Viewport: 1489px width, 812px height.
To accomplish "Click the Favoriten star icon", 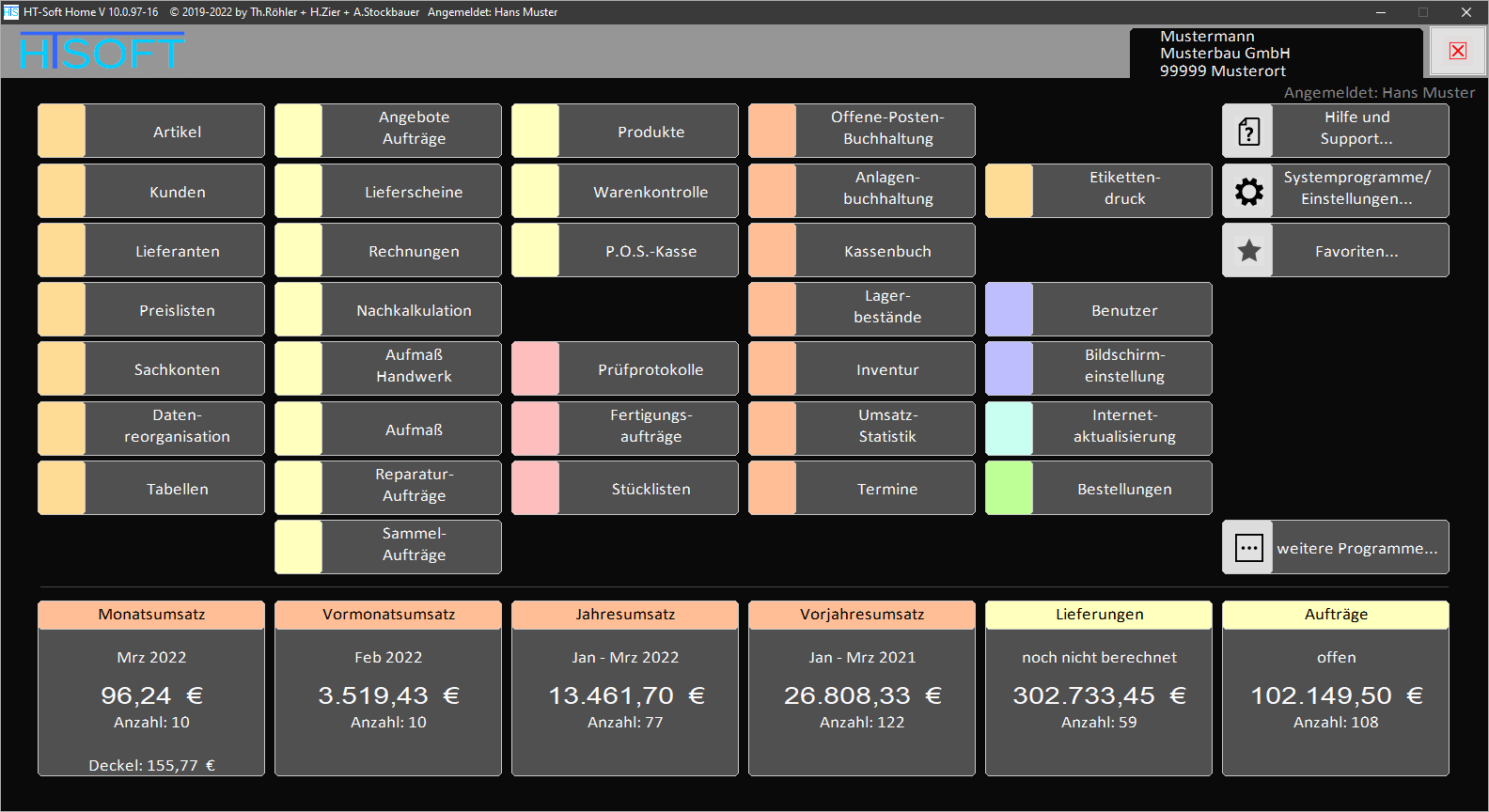I will [1248, 251].
